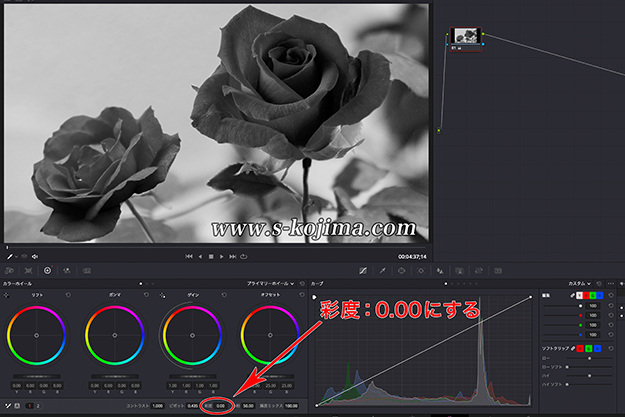Switch to adjustment page 2

(38, 406)
